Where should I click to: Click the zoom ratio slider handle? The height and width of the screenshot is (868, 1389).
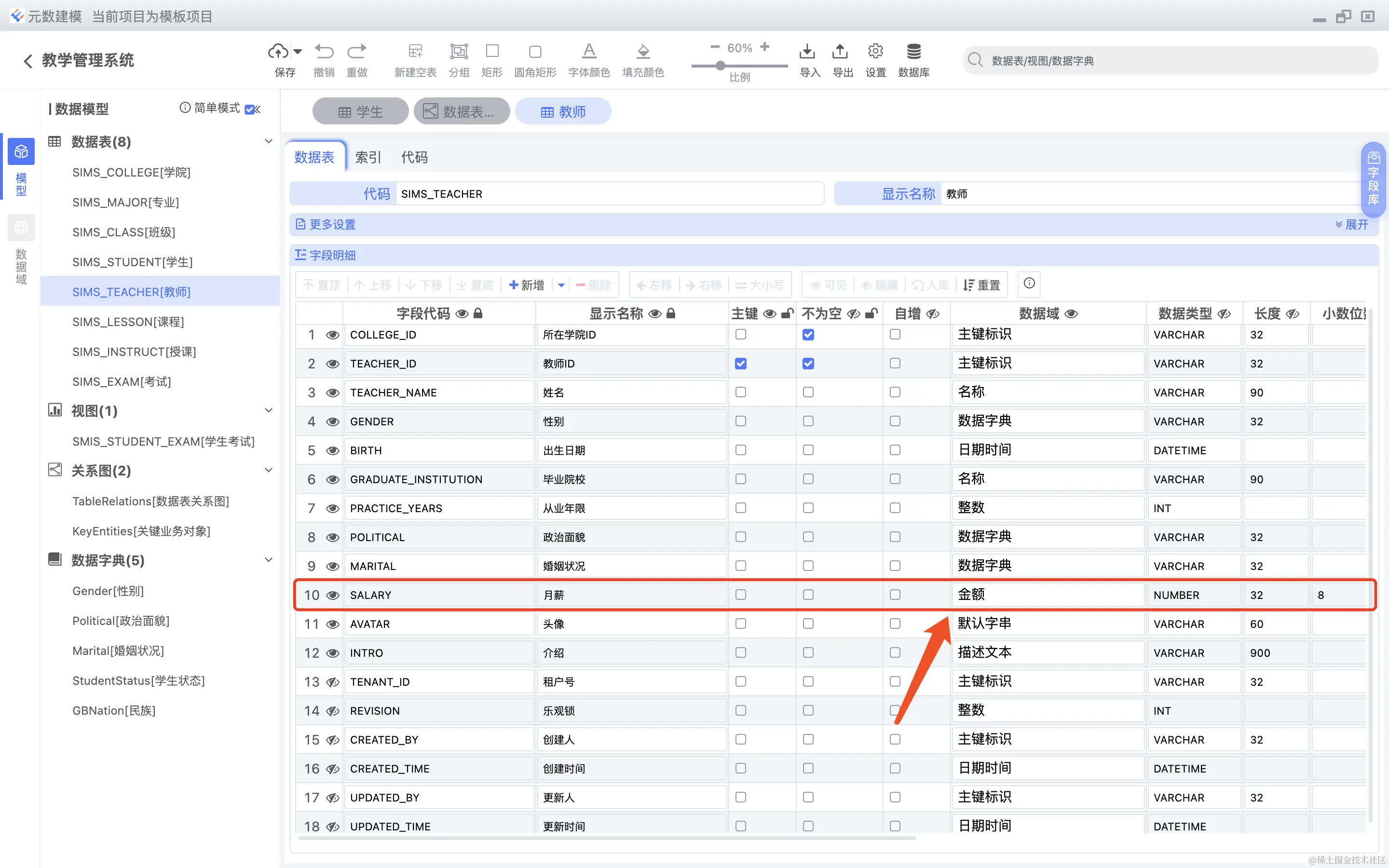click(721, 66)
